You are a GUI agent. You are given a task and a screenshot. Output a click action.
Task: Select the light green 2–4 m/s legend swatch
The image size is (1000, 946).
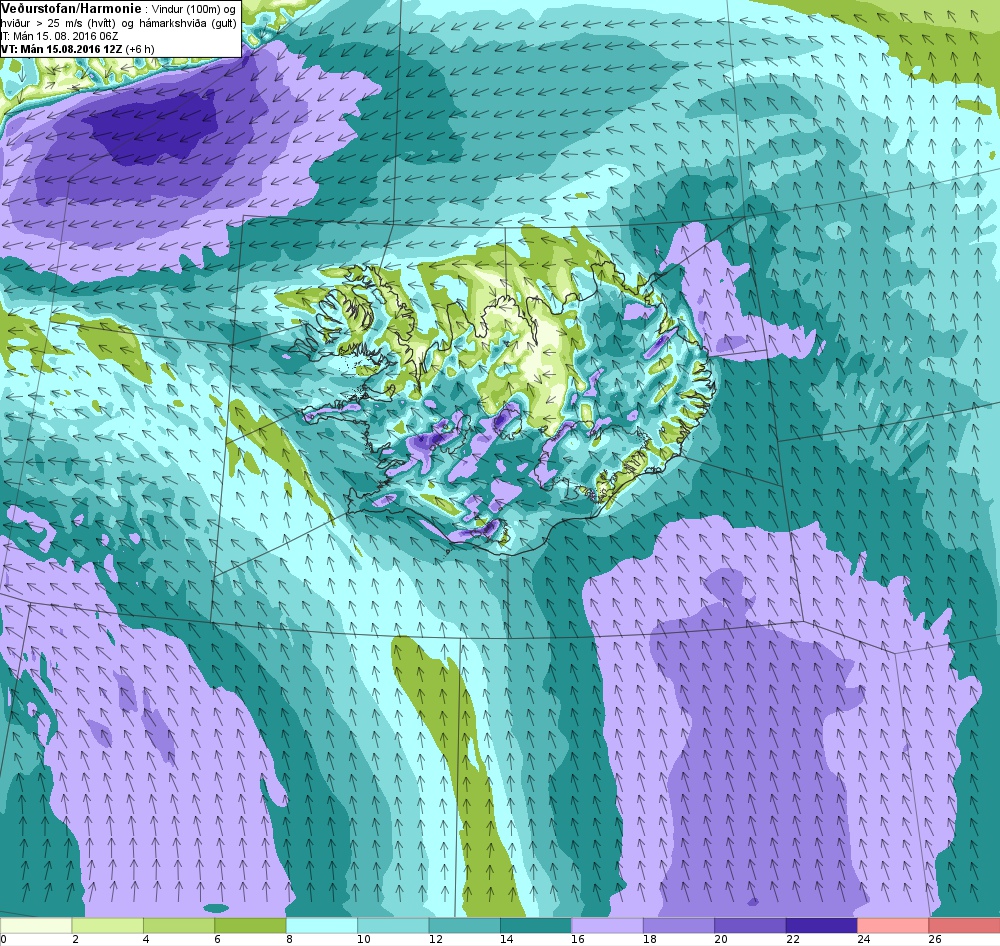pos(107,926)
